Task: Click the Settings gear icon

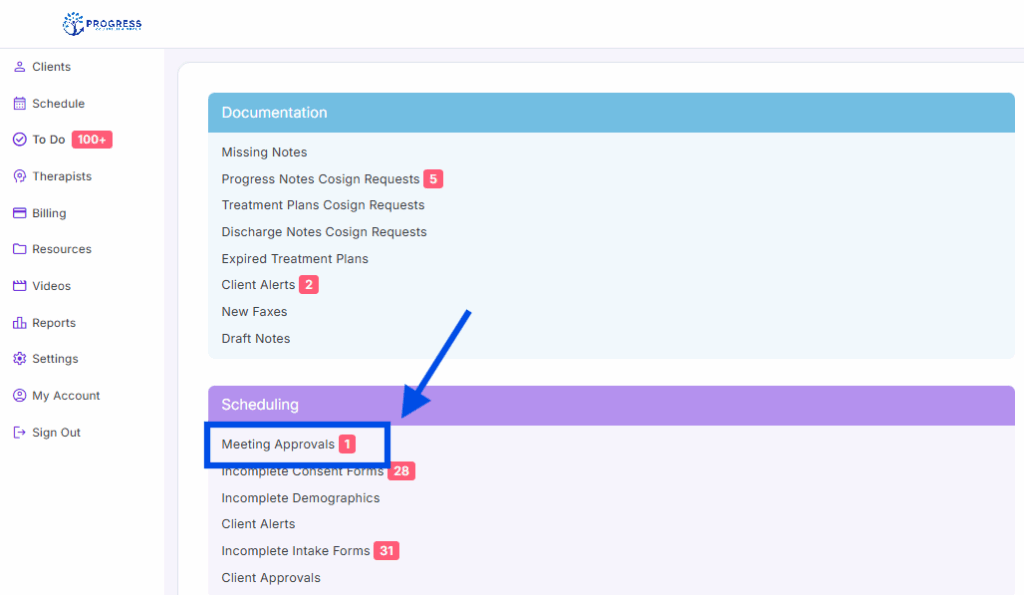Action: (x=19, y=359)
